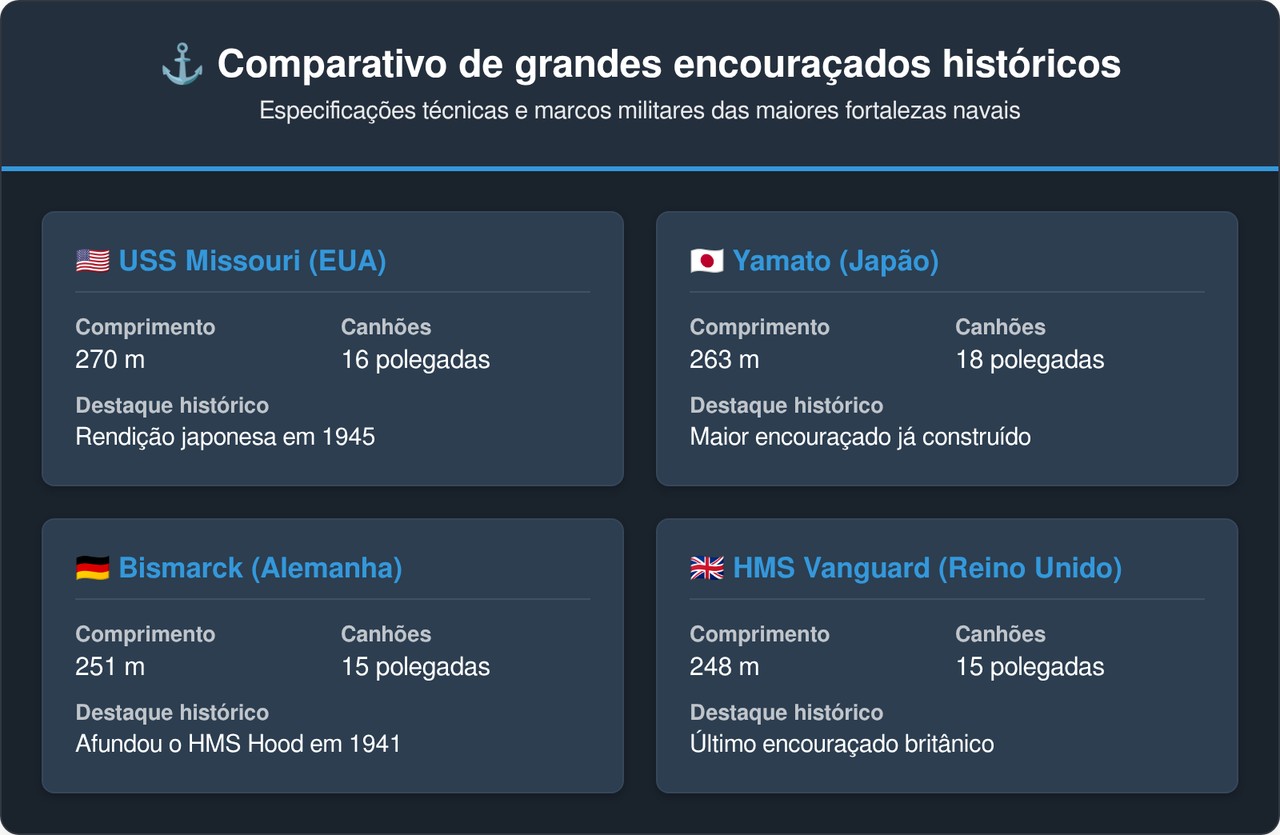Select the 270 m length value
The image size is (1280, 835).
(110, 360)
